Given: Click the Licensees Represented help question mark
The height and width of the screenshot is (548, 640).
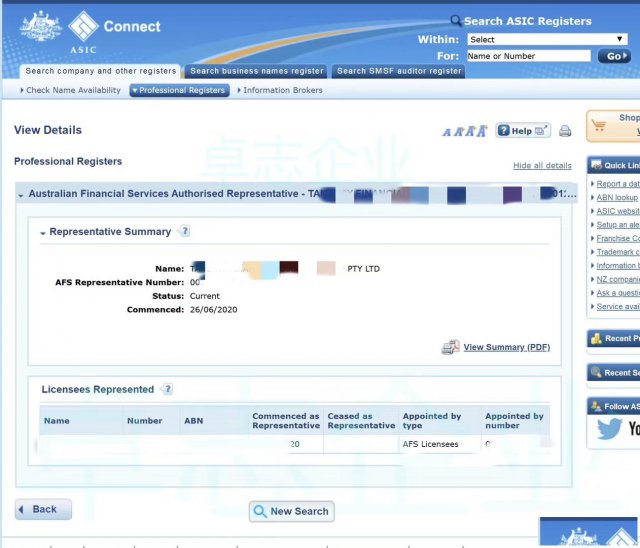Looking at the screenshot, I should [x=167, y=389].
